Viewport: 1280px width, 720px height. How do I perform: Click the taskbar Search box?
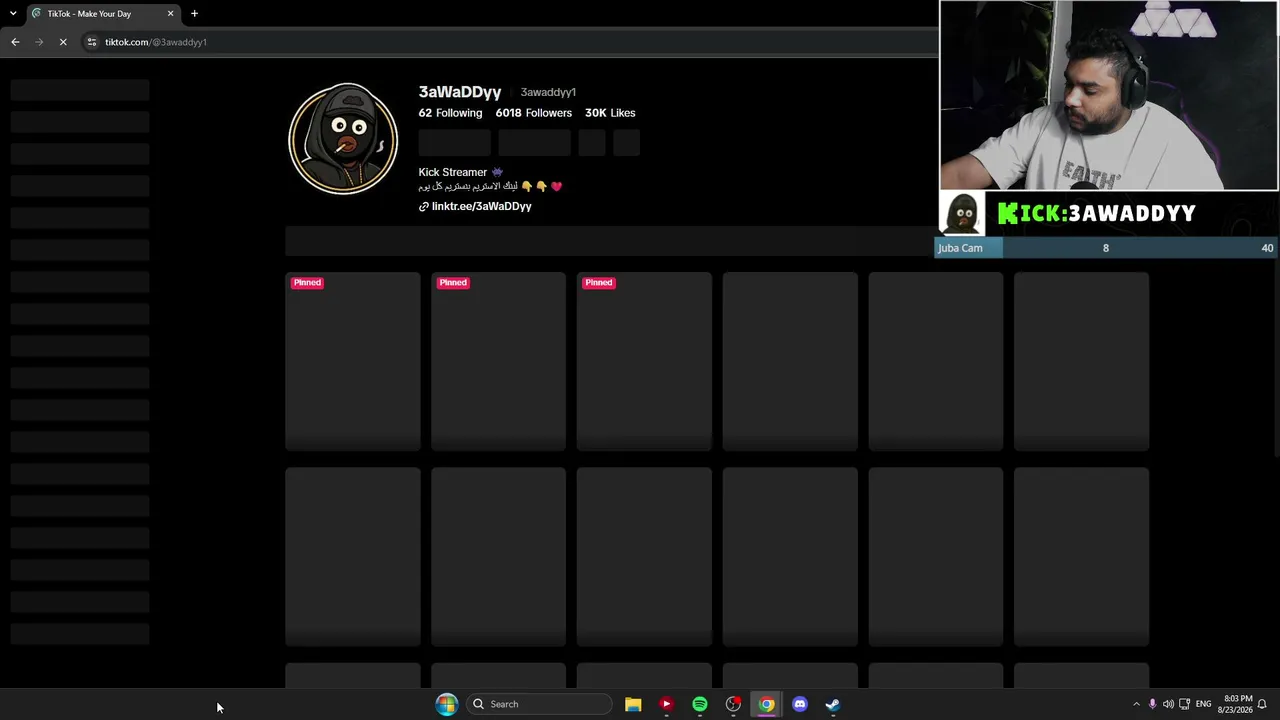pyautogui.click(x=539, y=704)
